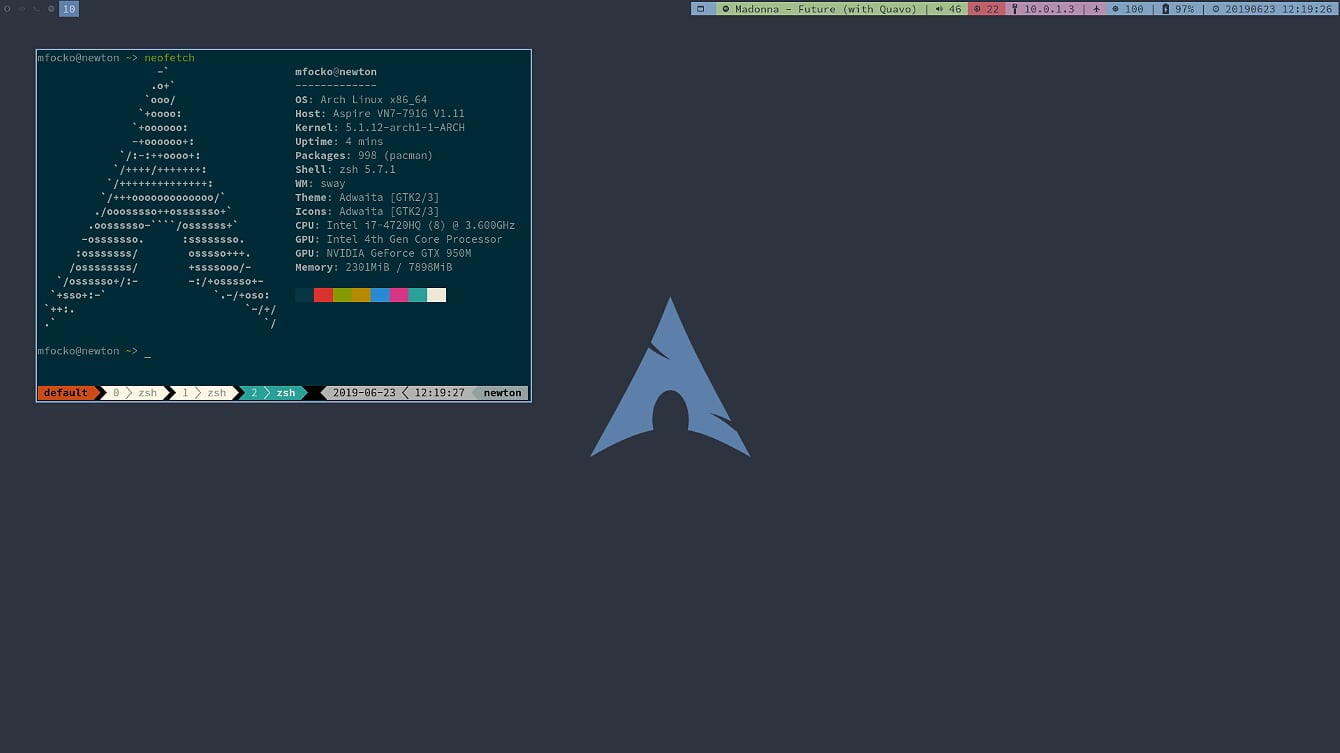Click the chevron between 0 and zsh
Screen dimensions: 1340x753
(x=130, y=392)
